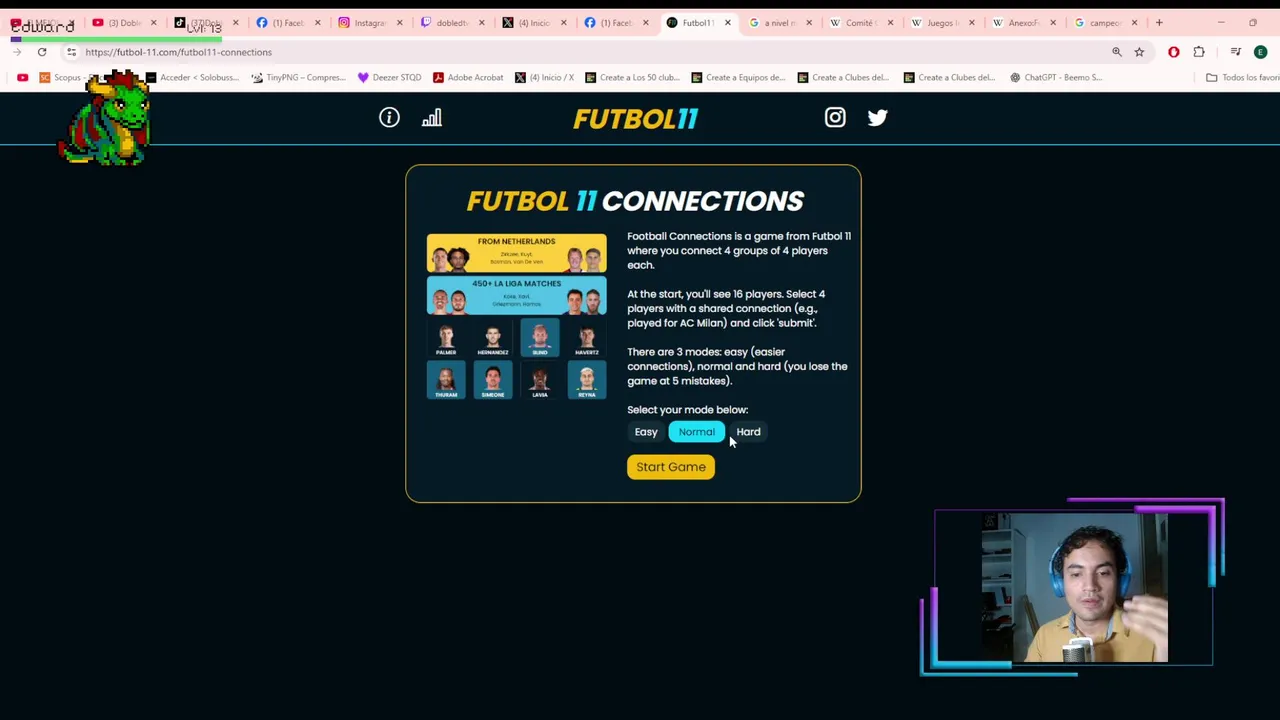Open the media control music icon
1280x720 pixels.
[1236, 52]
